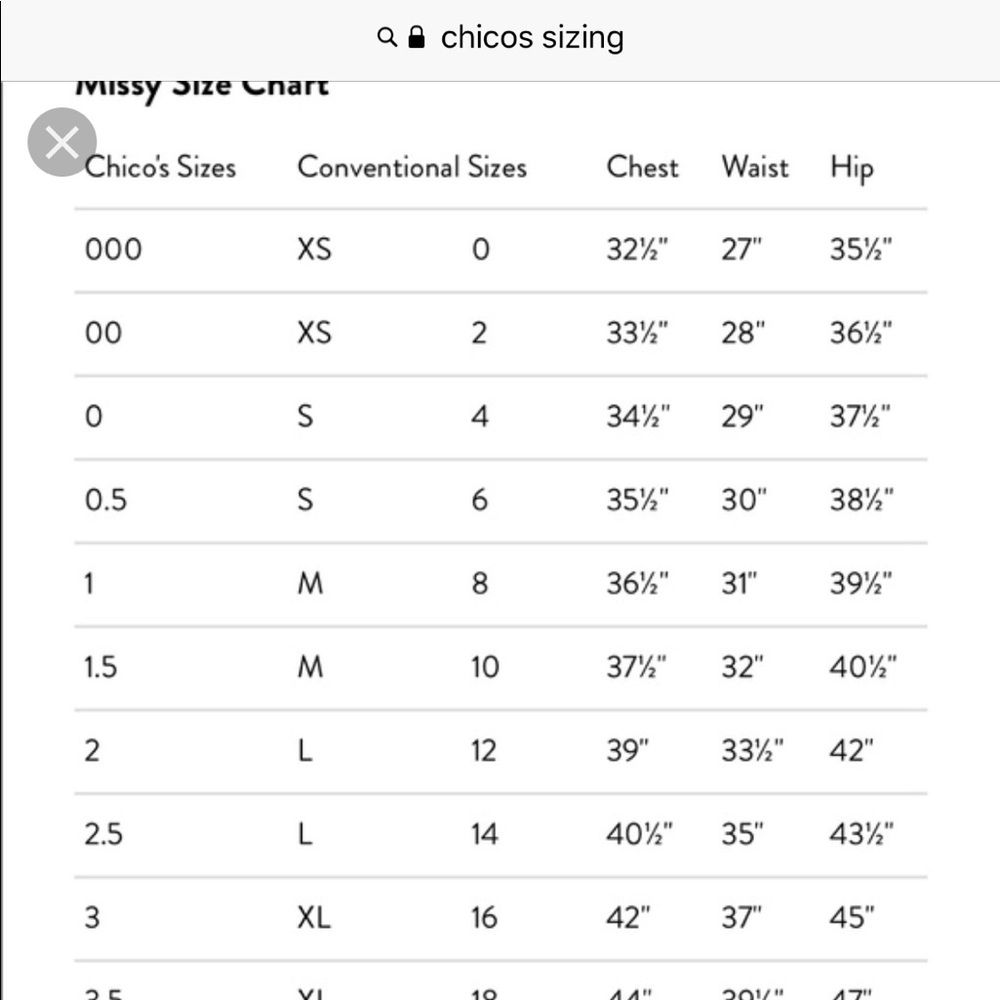Click the Chest column header
Screen dimensions: 1000x1000
pyautogui.click(x=642, y=167)
